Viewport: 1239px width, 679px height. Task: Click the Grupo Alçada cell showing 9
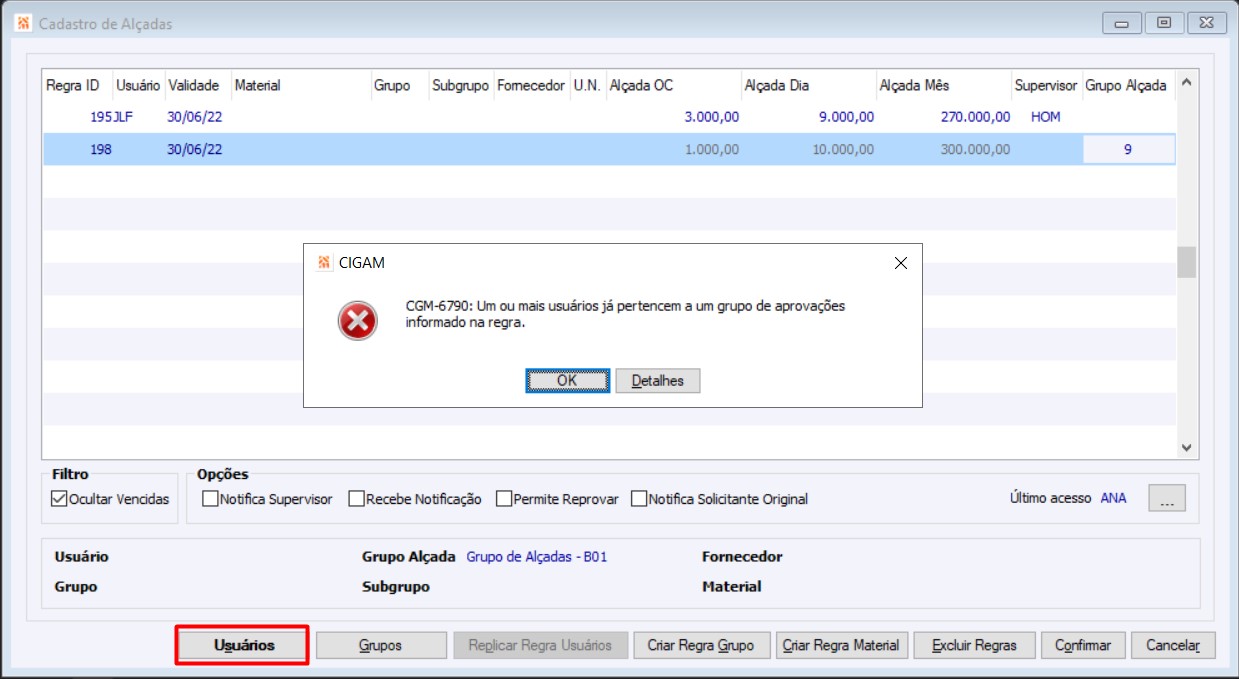pyautogui.click(x=1128, y=150)
